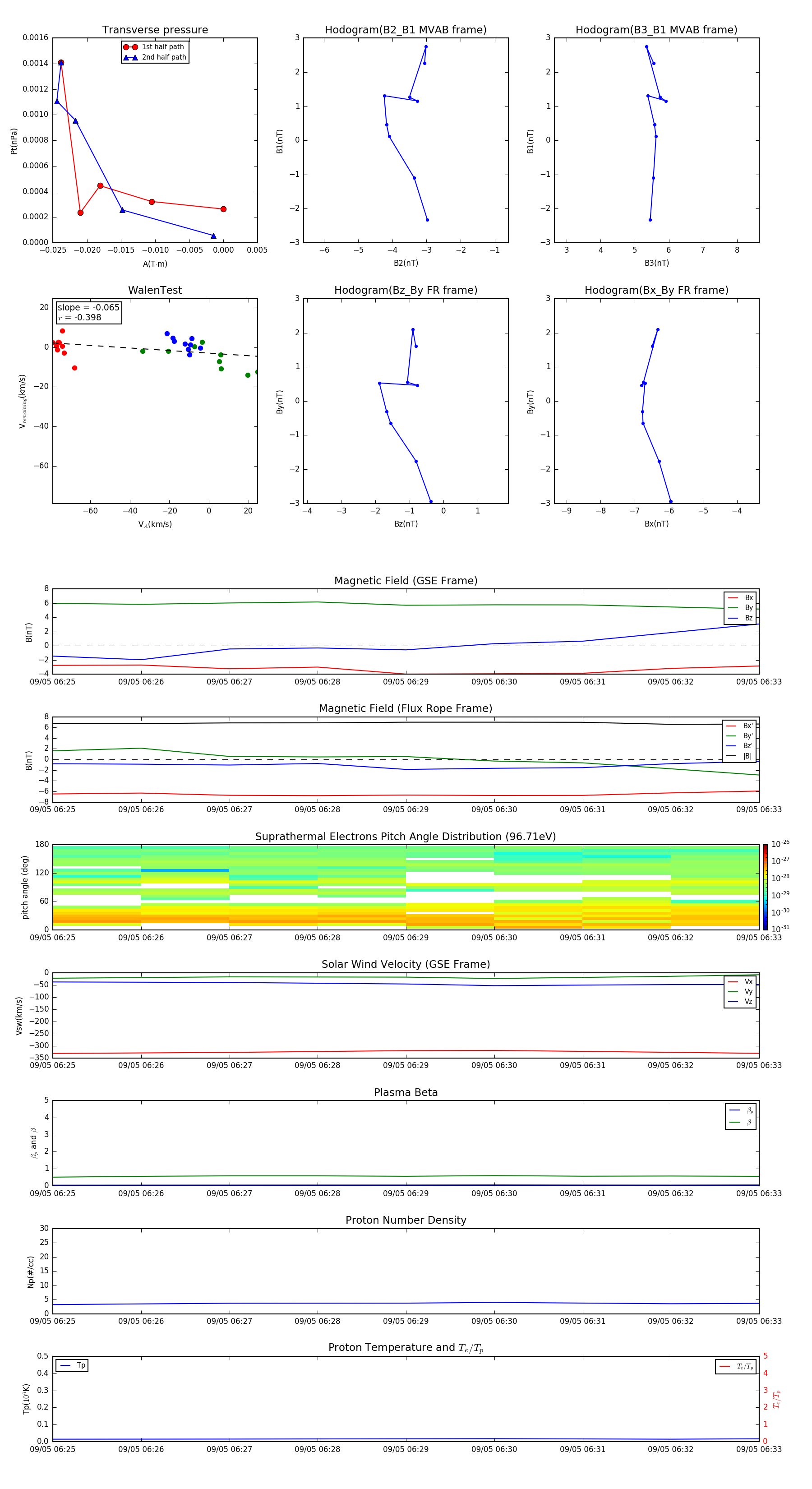This screenshot has height=1489, width=812.
Task: Click the "Tp" legend in temperature plot
Action: pyautogui.click(x=72, y=1366)
